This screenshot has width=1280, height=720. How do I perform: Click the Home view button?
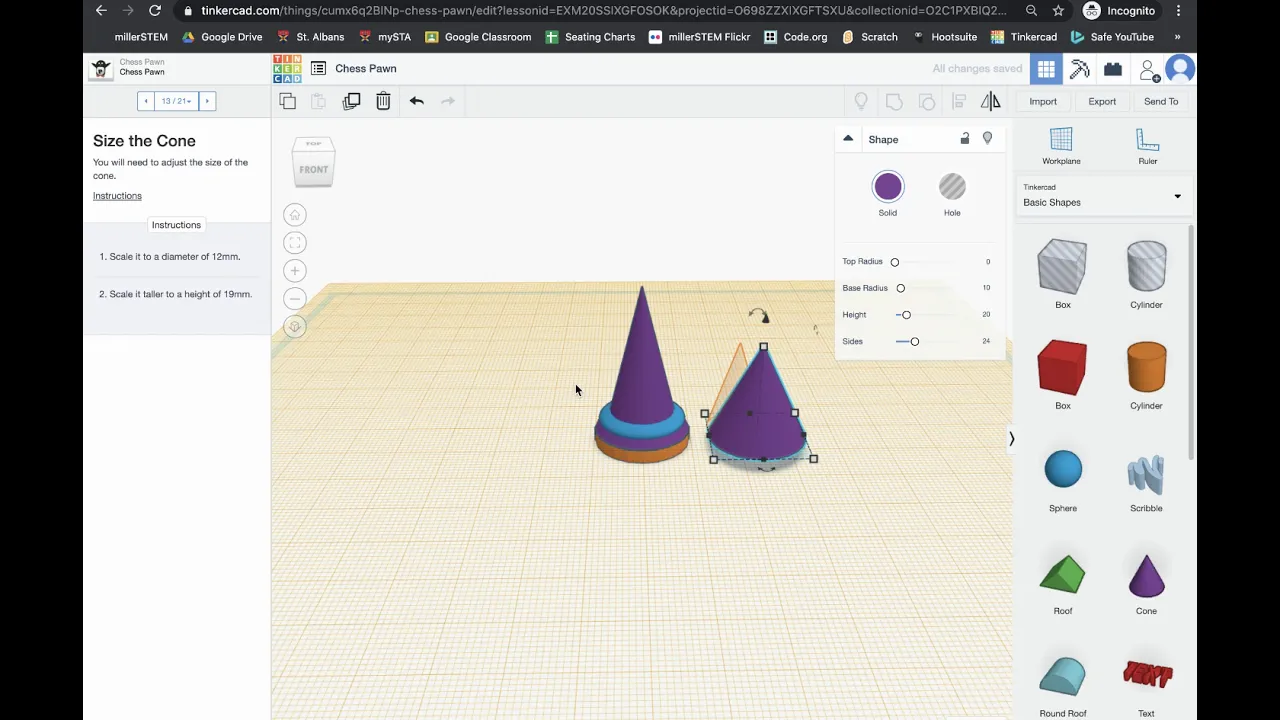coord(295,215)
